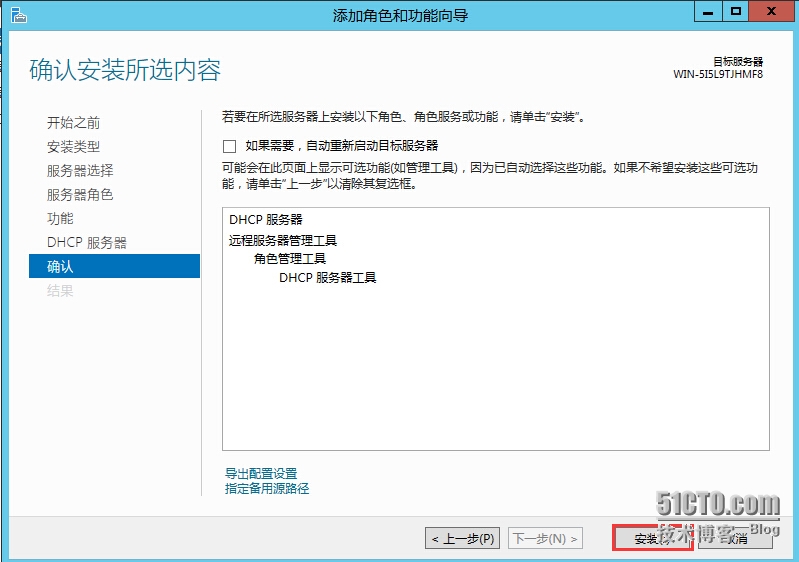Open the 导出配置设置 link

[x=261, y=473]
